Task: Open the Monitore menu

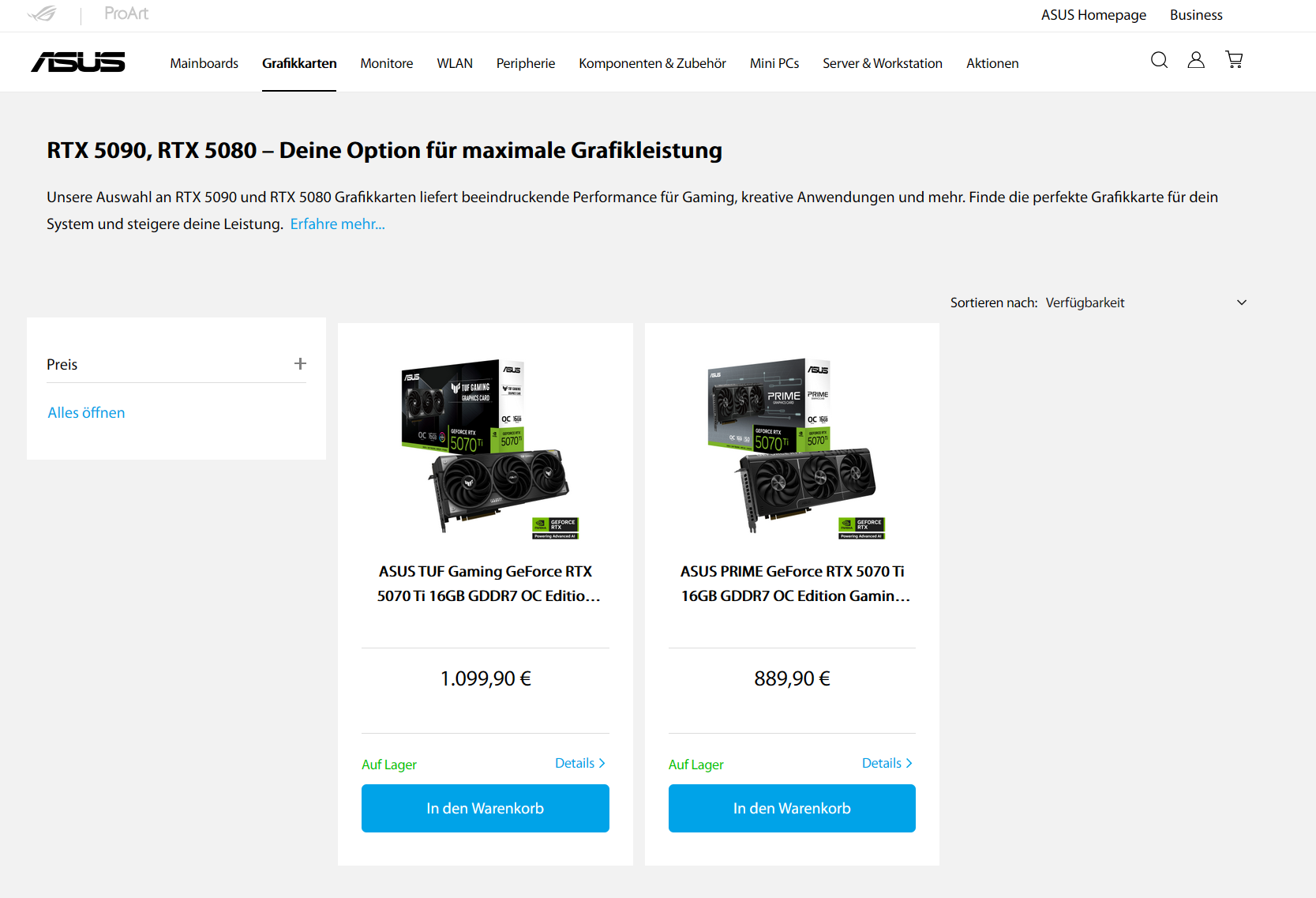Action: [387, 63]
